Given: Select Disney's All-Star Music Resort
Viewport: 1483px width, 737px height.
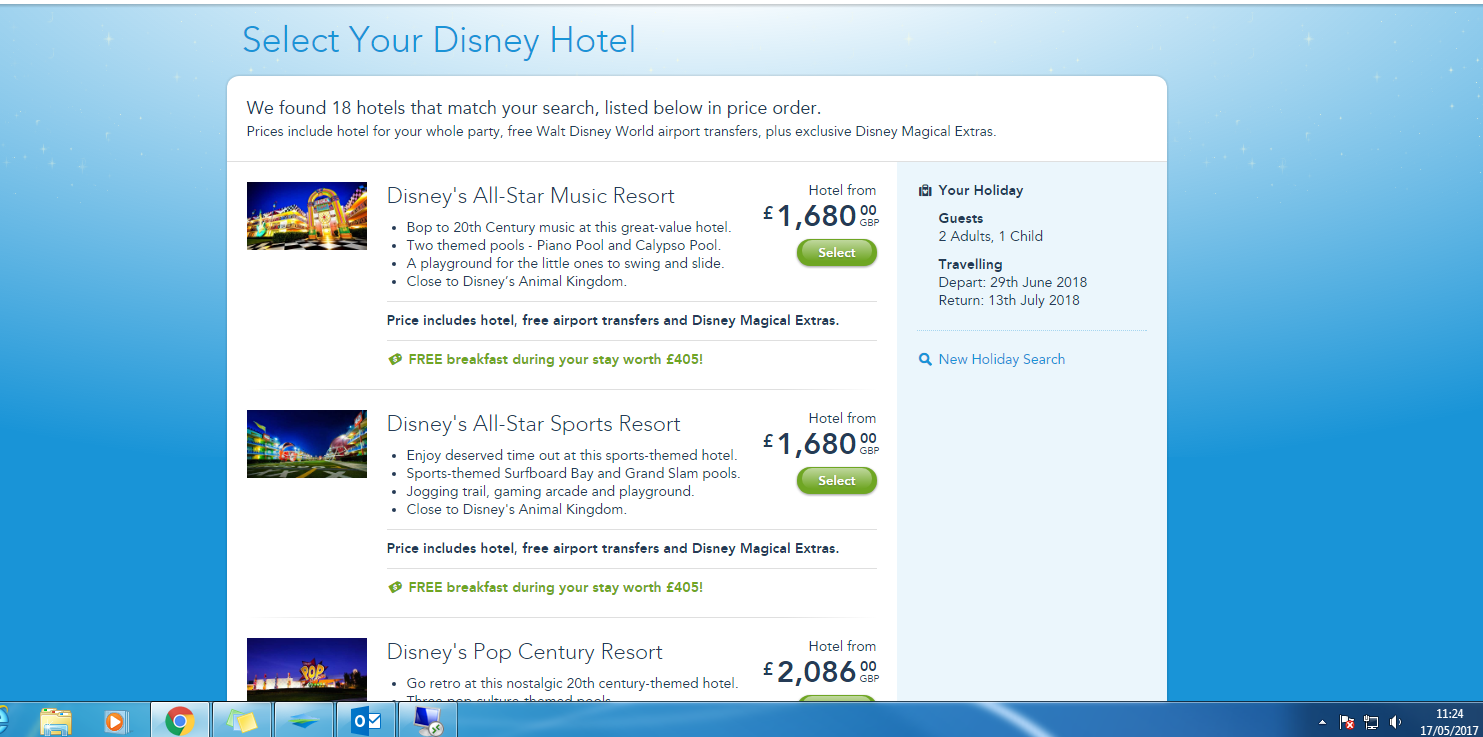Looking at the screenshot, I should (x=837, y=253).
